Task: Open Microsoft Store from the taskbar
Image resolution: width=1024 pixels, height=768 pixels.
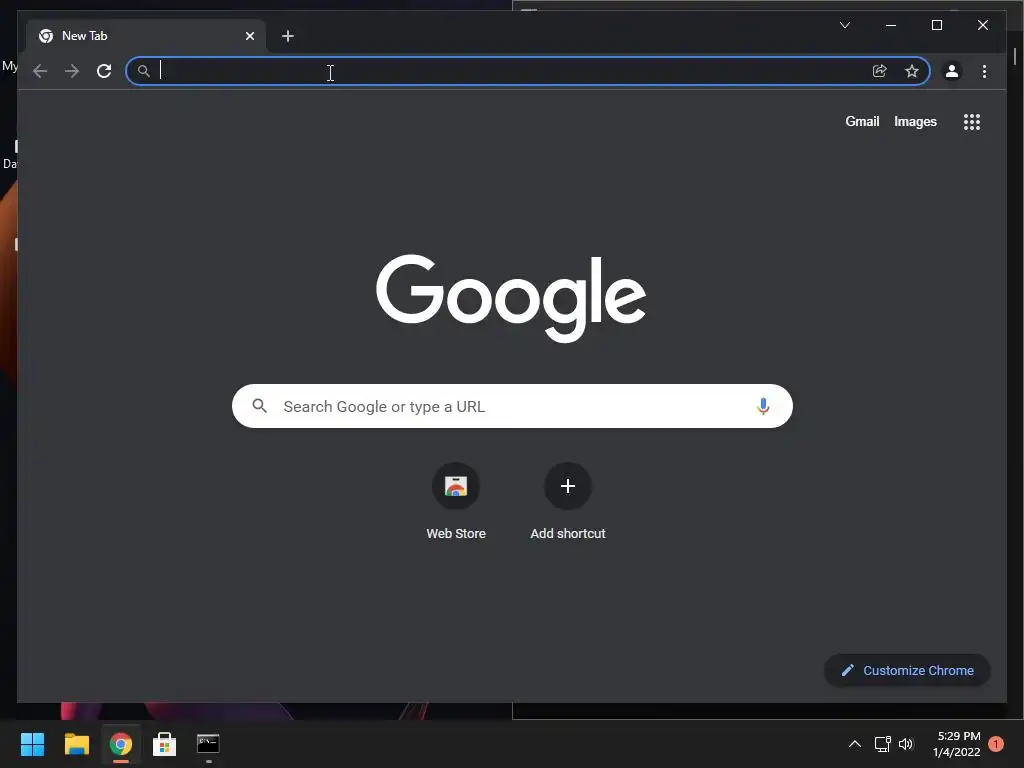Action: 165,744
